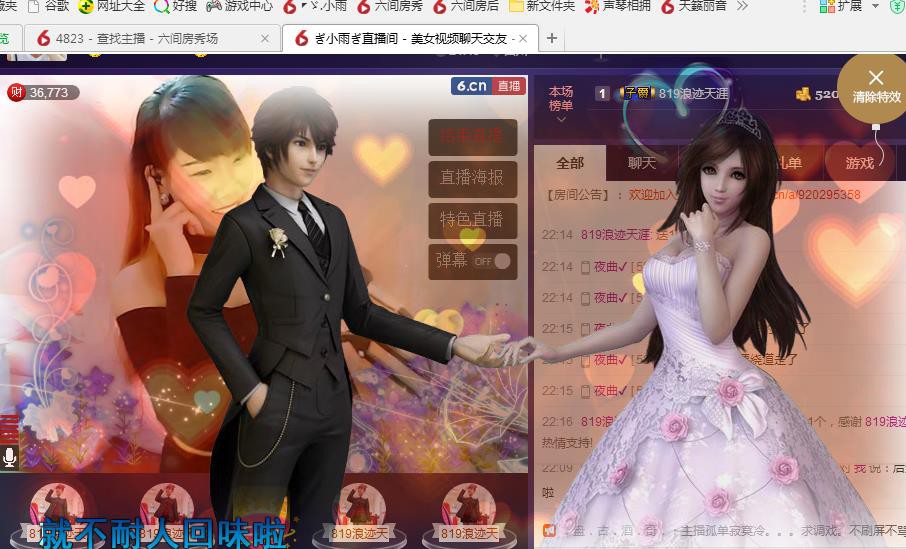Screen dimensions: 906x549
Task: Click the gold coins icon by 520
Action: pyautogui.click(x=803, y=94)
